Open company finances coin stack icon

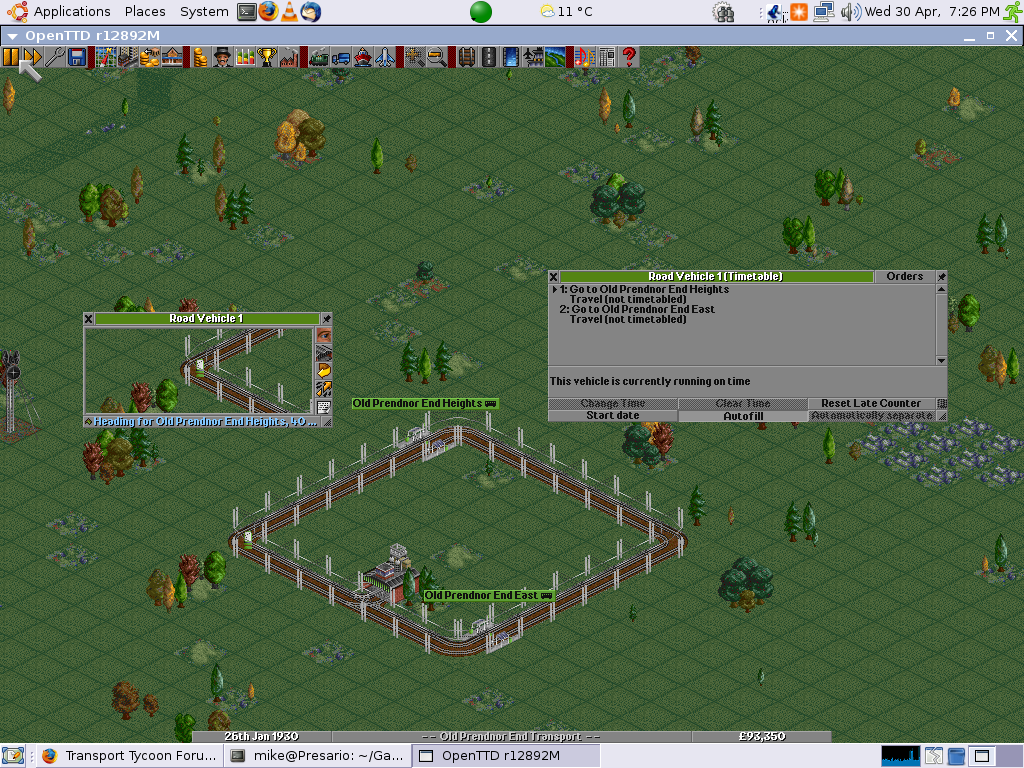[200, 57]
